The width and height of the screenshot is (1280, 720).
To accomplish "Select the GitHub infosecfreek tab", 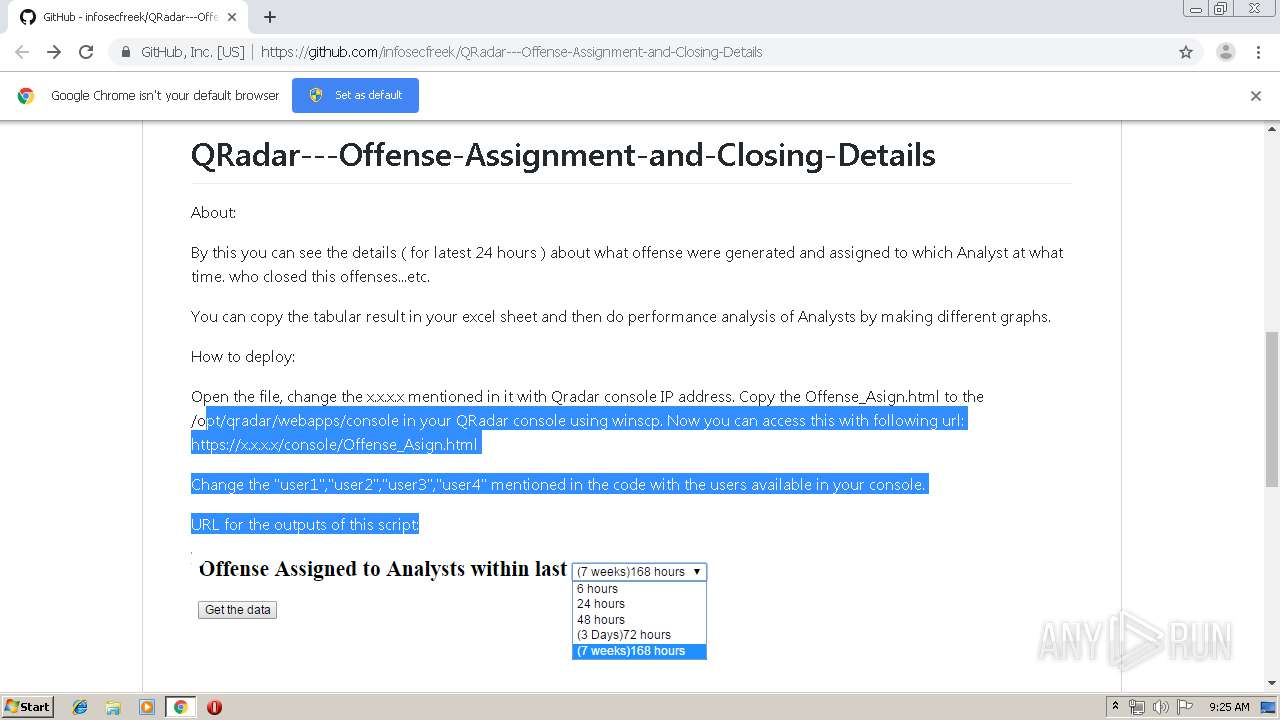I will [x=128, y=17].
